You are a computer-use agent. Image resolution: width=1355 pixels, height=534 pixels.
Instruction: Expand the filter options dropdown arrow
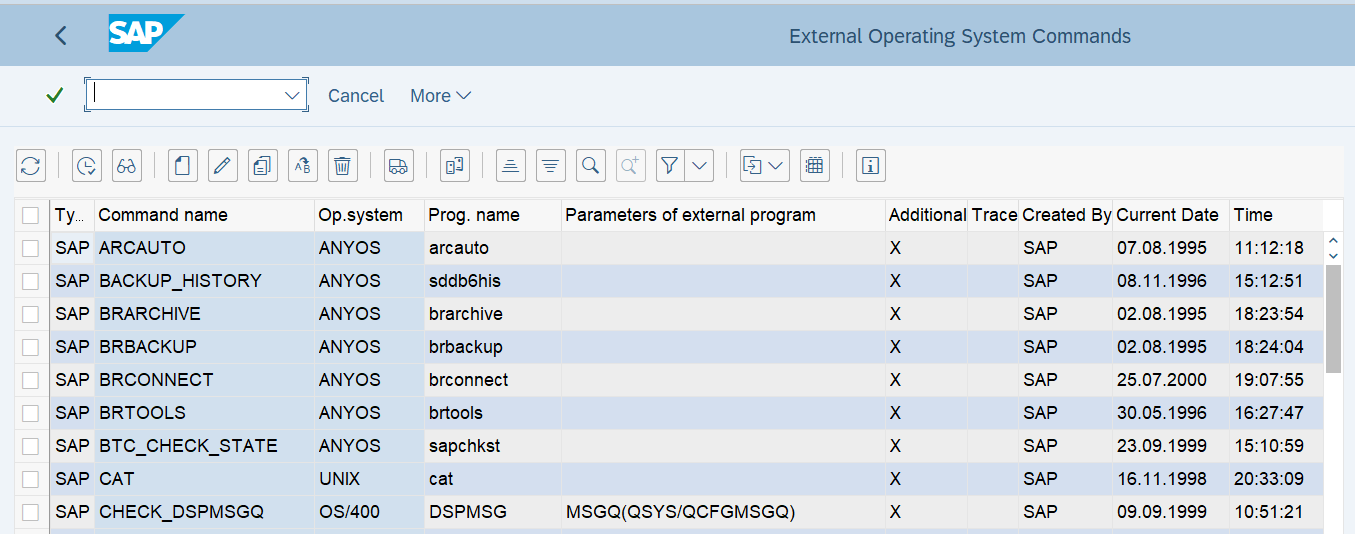coord(700,166)
